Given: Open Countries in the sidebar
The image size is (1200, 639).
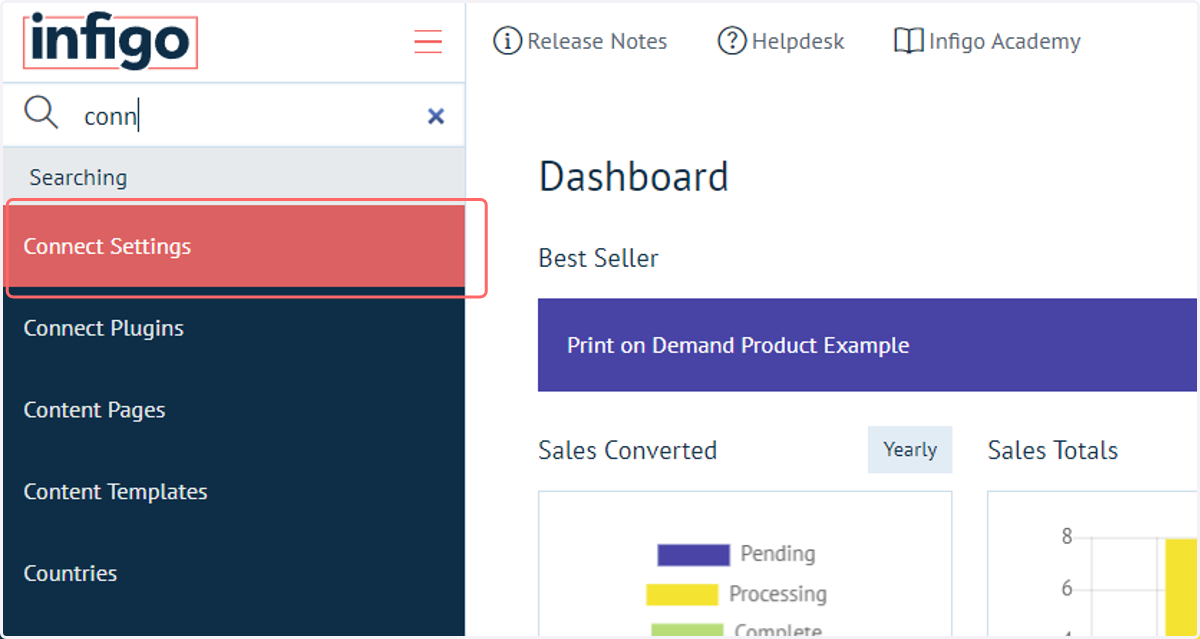Looking at the screenshot, I should pyautogui.click(x=234, y=574).
